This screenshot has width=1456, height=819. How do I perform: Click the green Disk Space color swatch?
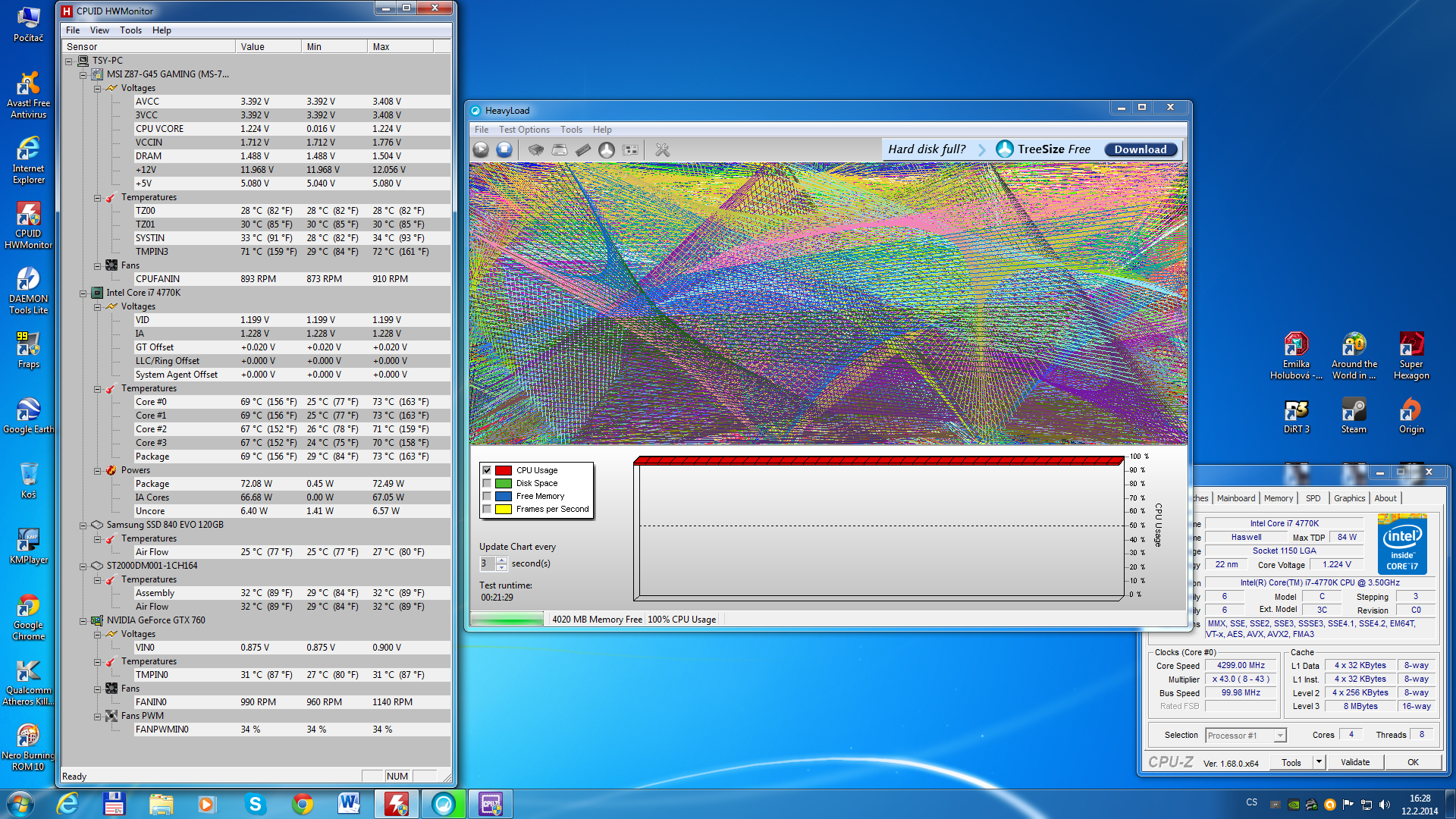pos(504,483)
